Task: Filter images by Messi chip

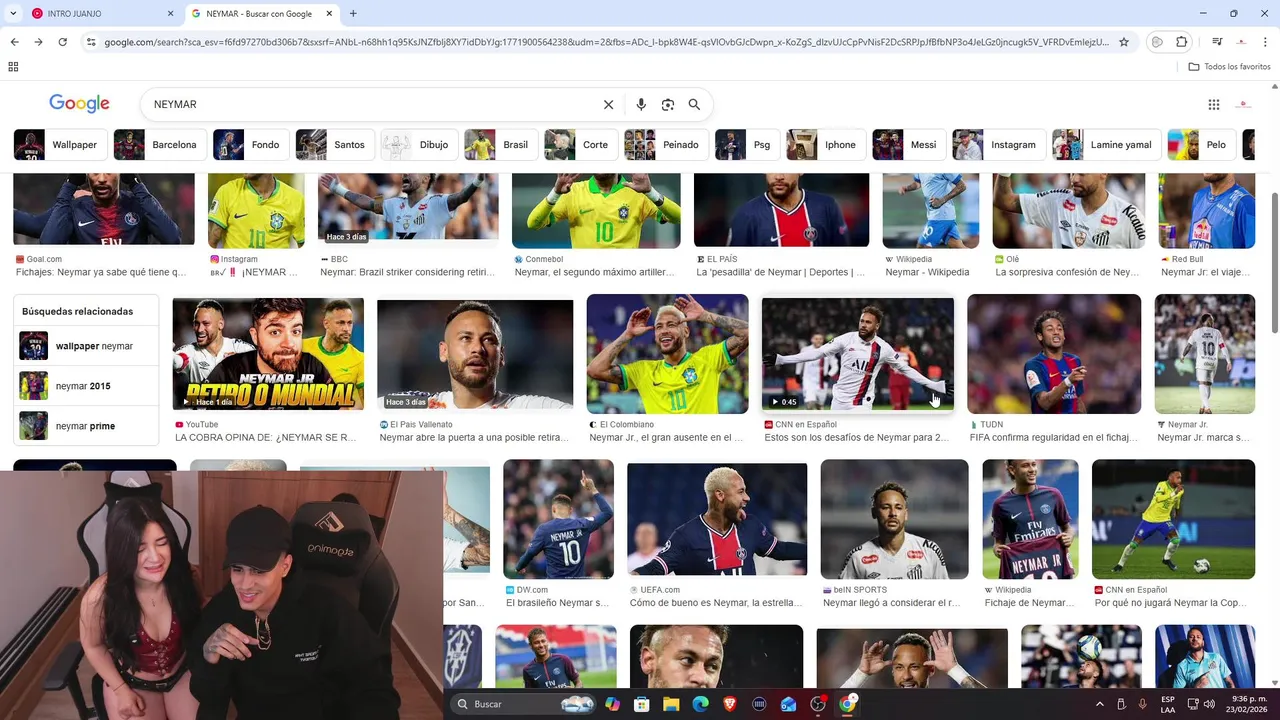Action: tap(908, 145)
